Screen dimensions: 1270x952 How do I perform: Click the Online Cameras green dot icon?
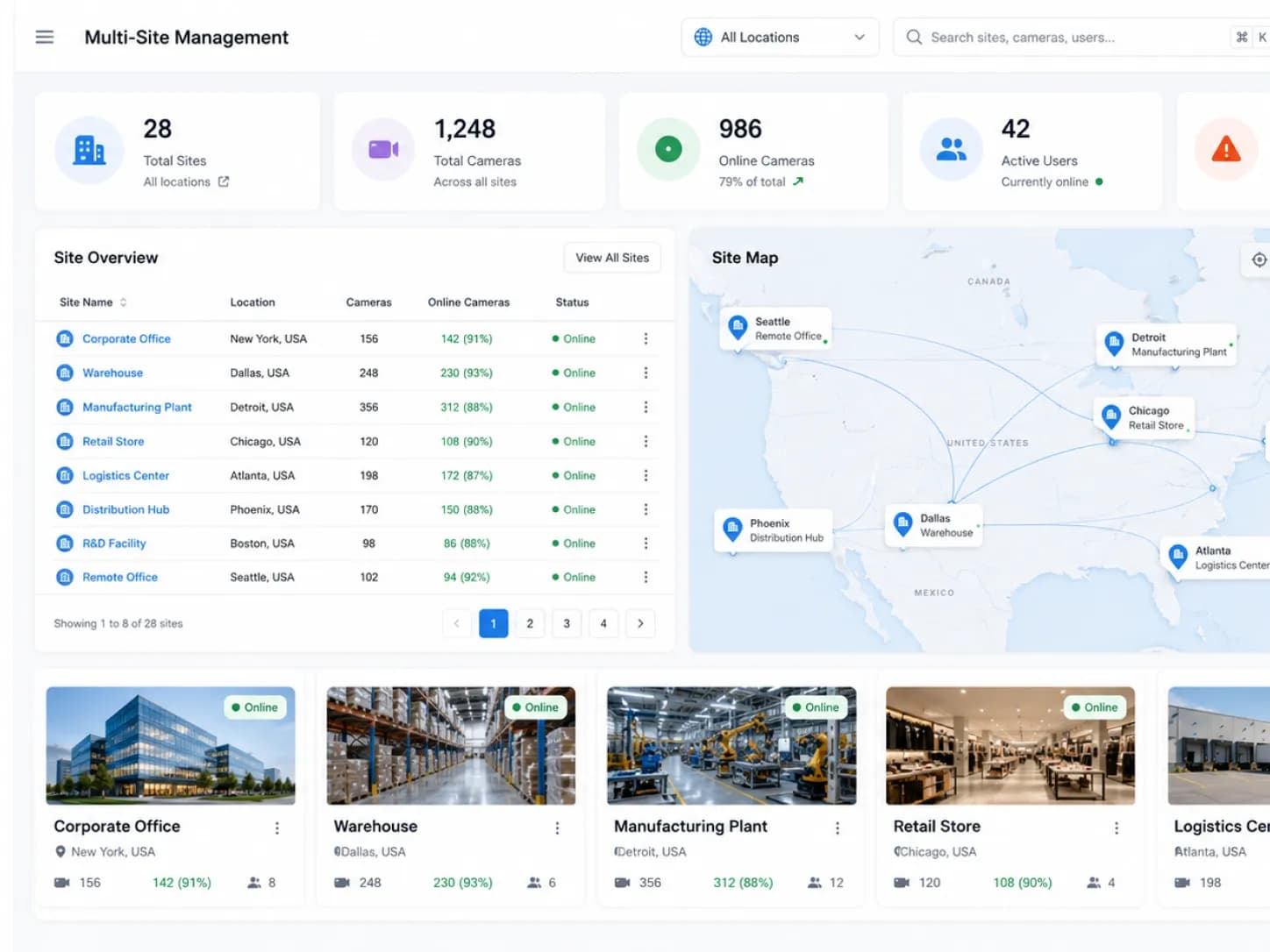(x=668, y=149)
